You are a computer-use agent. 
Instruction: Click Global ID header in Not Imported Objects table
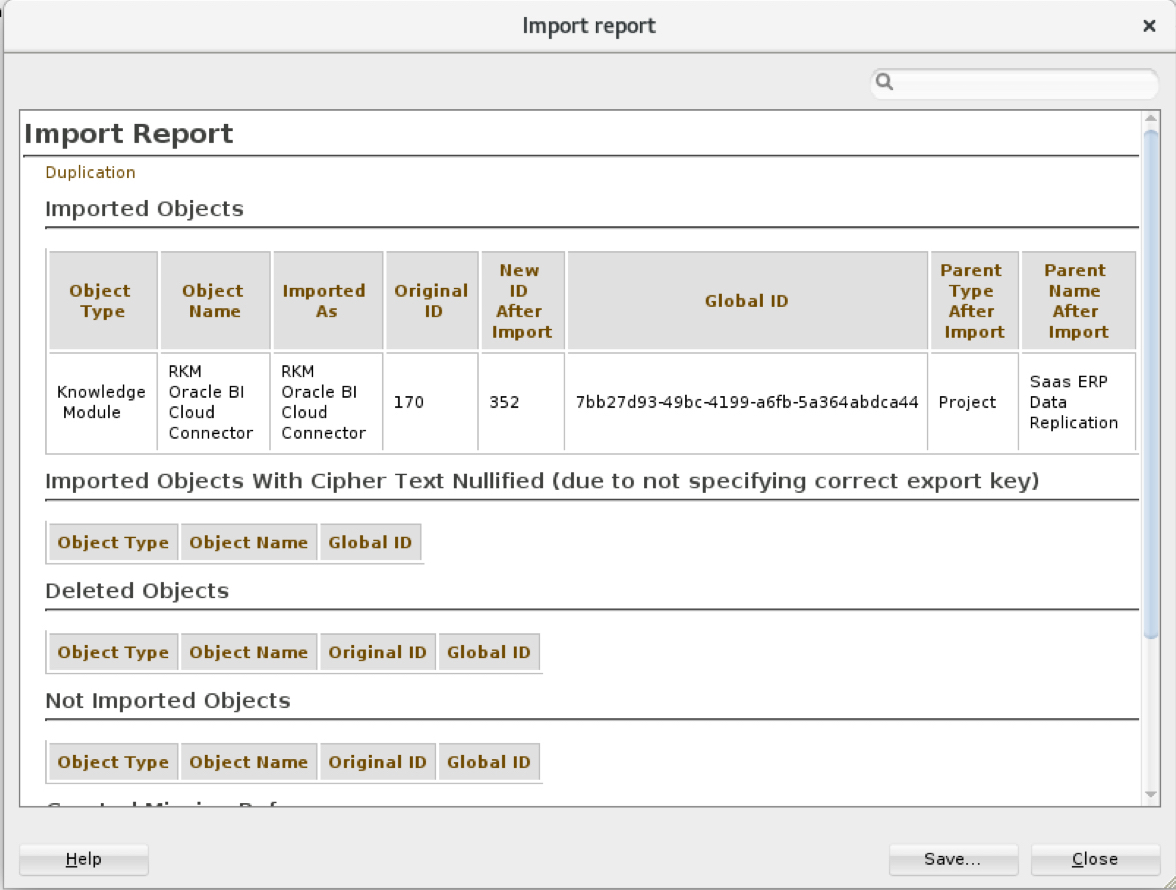[x=488, y=762]
